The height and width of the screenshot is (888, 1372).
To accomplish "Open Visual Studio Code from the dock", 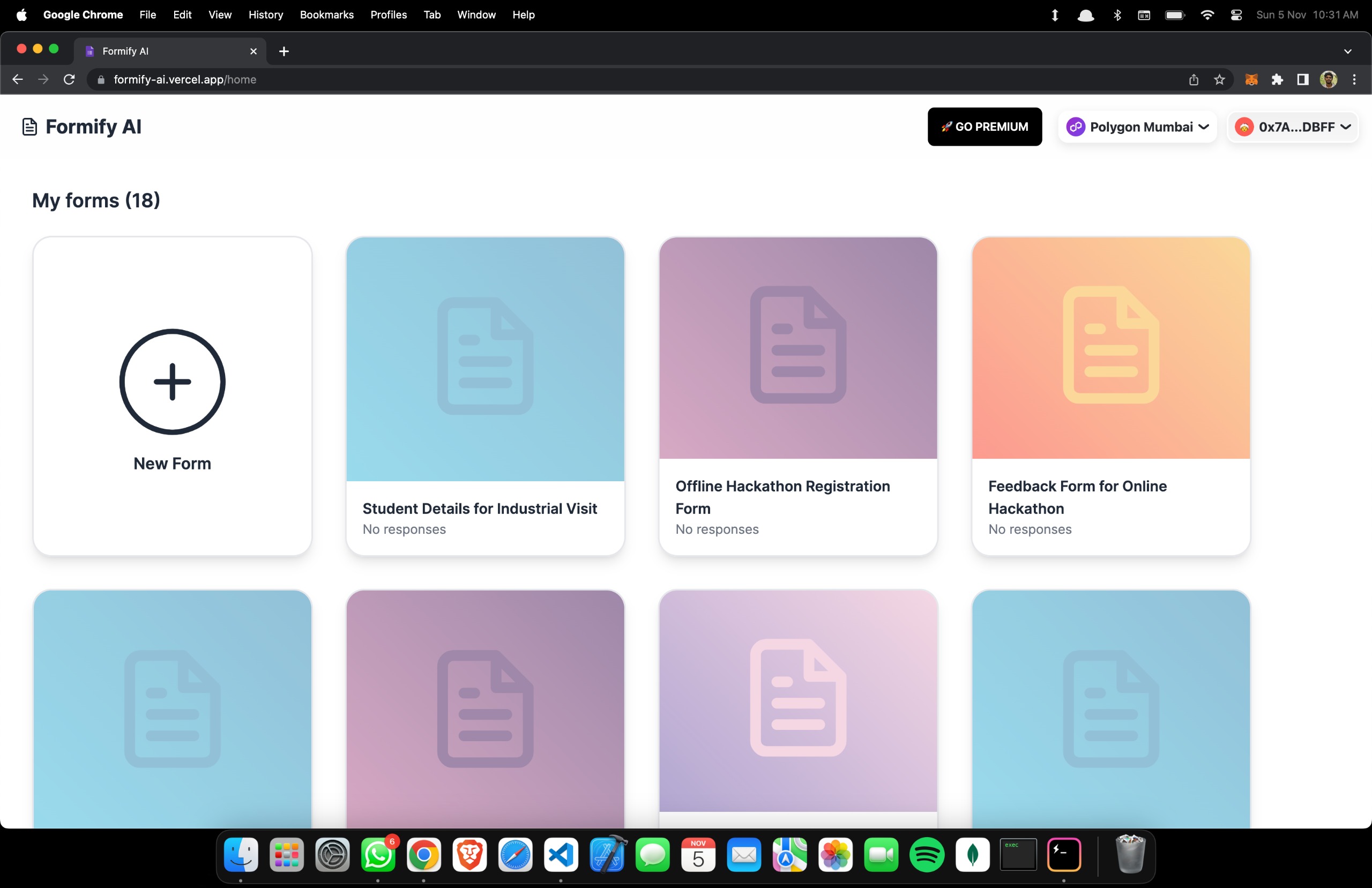I will point(561,855).
